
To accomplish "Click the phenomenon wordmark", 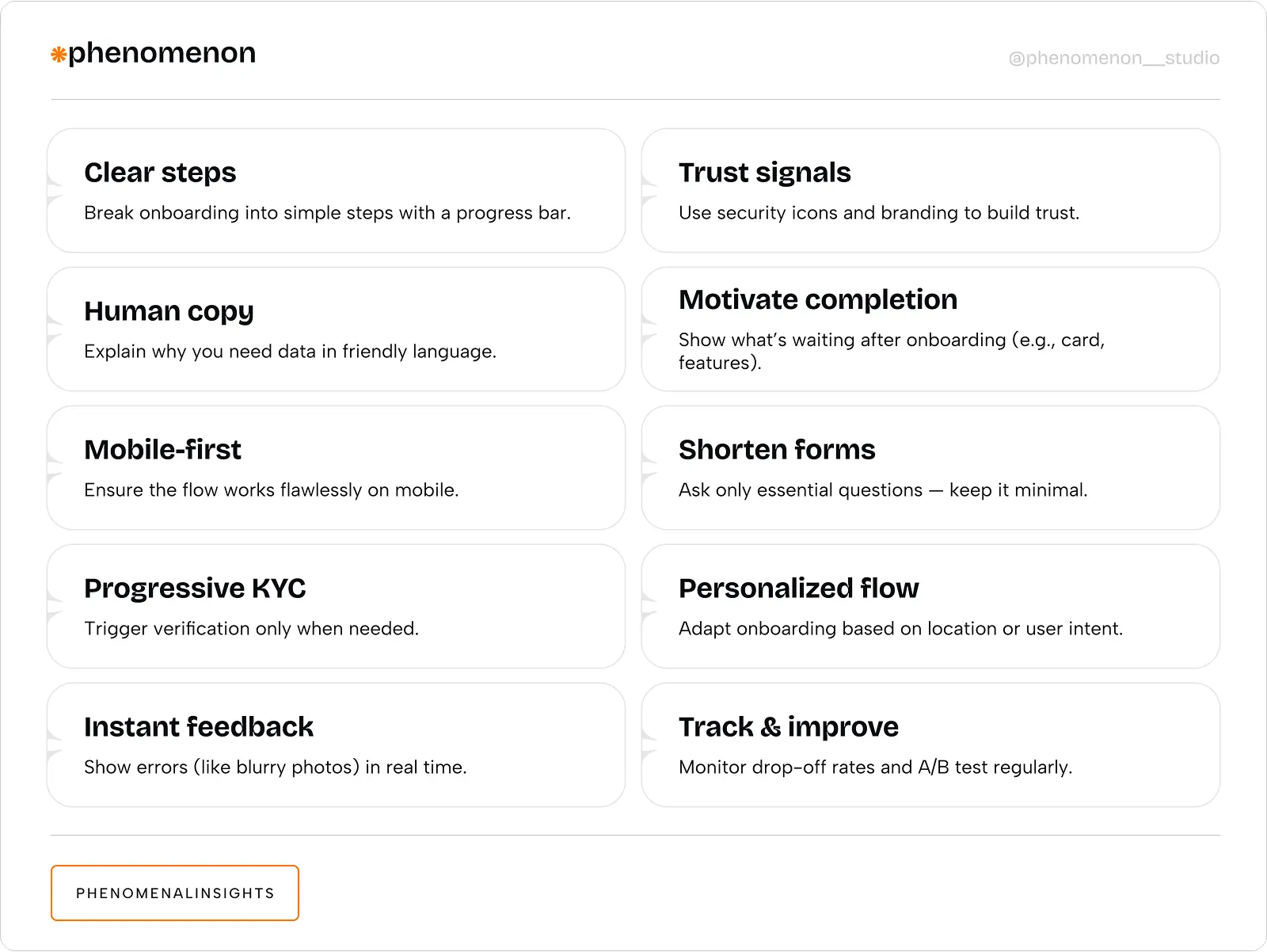I will click(162, 53).
